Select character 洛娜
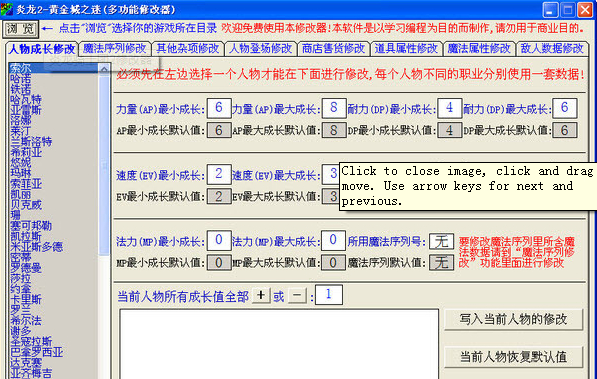The image size is (597, 379). 21,121
